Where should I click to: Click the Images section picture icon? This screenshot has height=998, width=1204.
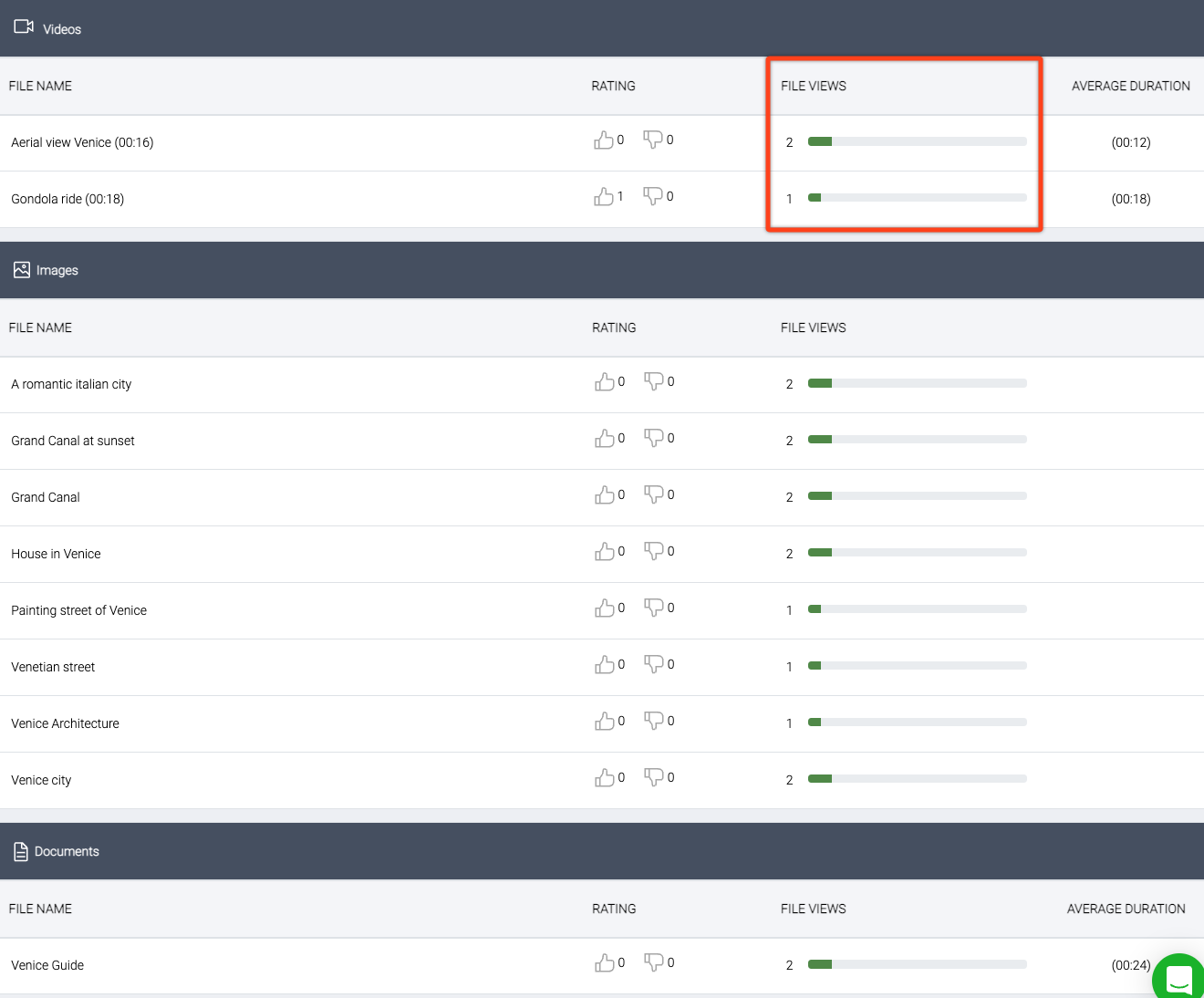point(22,270)
